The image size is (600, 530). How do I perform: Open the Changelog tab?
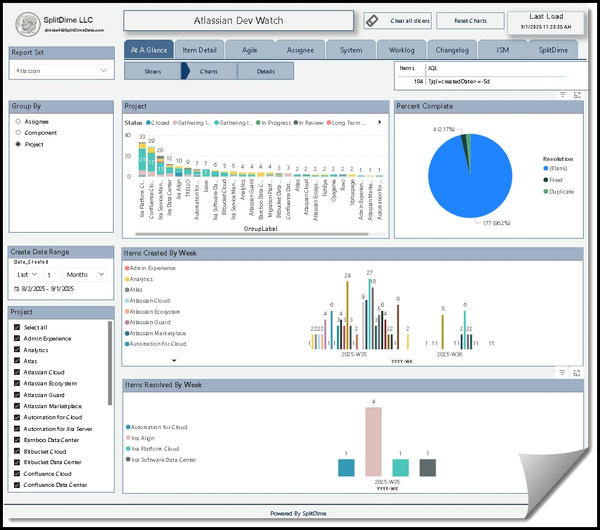click(x=453, y=49)
